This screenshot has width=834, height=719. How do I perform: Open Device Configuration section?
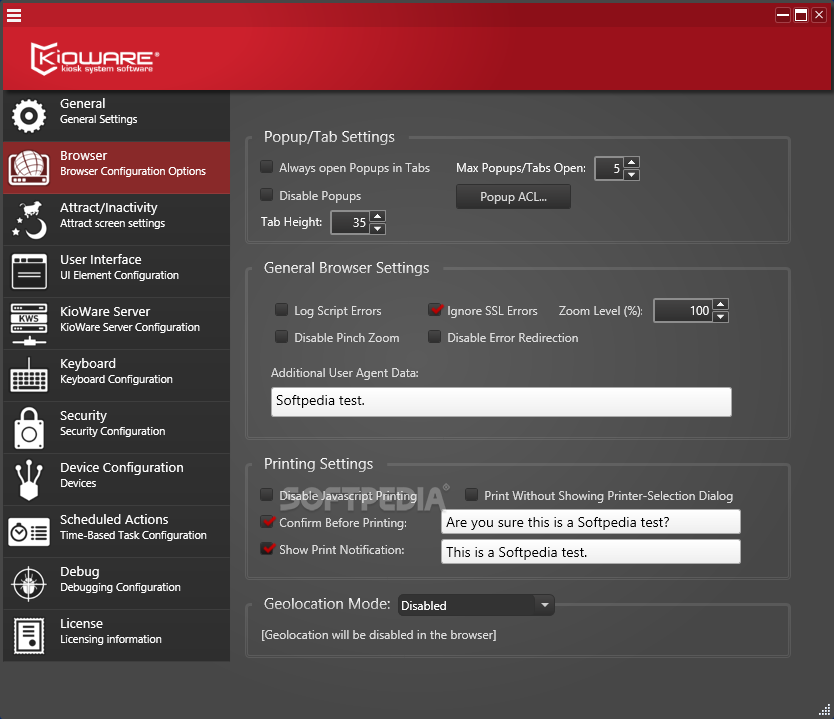point(116,480)
